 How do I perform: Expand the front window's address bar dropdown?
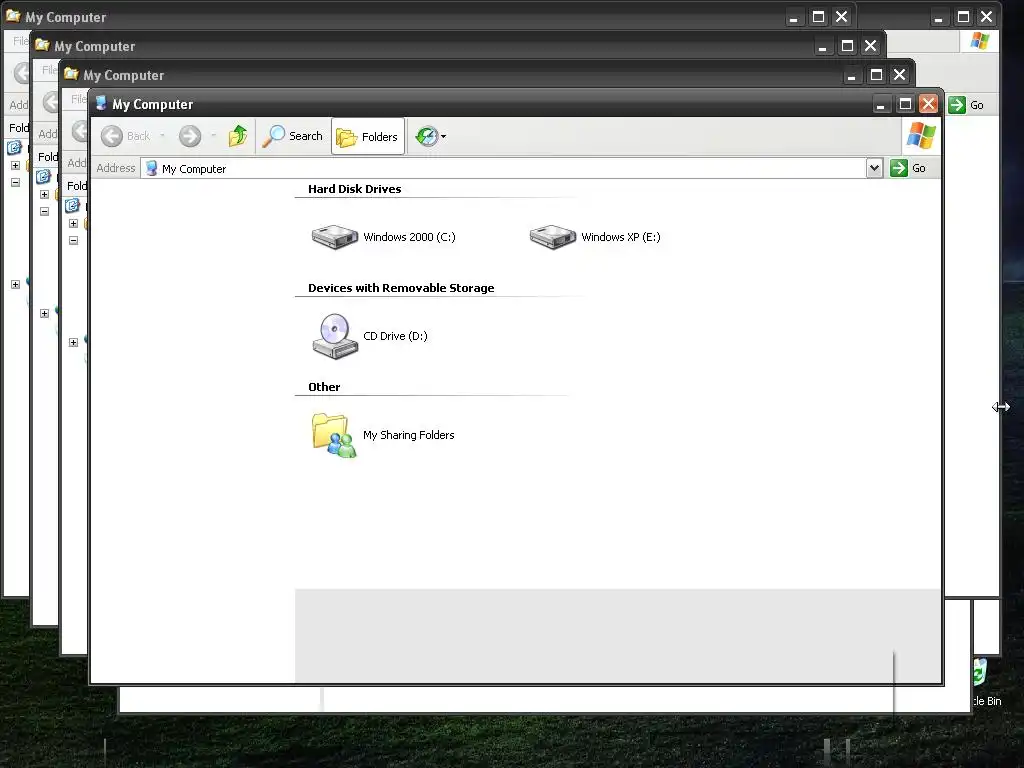coord(874,168)
